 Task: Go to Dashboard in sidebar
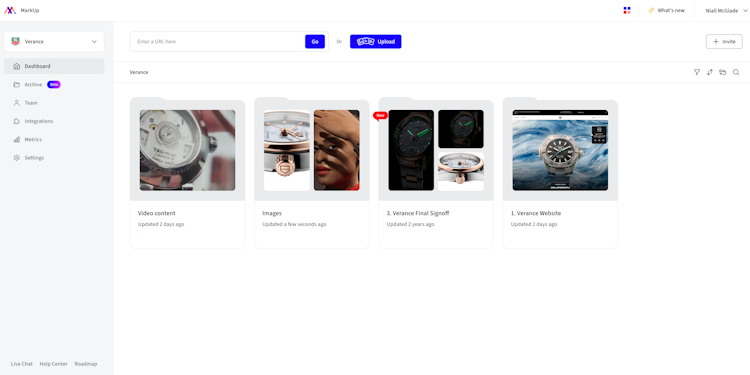tap(54, 66)
